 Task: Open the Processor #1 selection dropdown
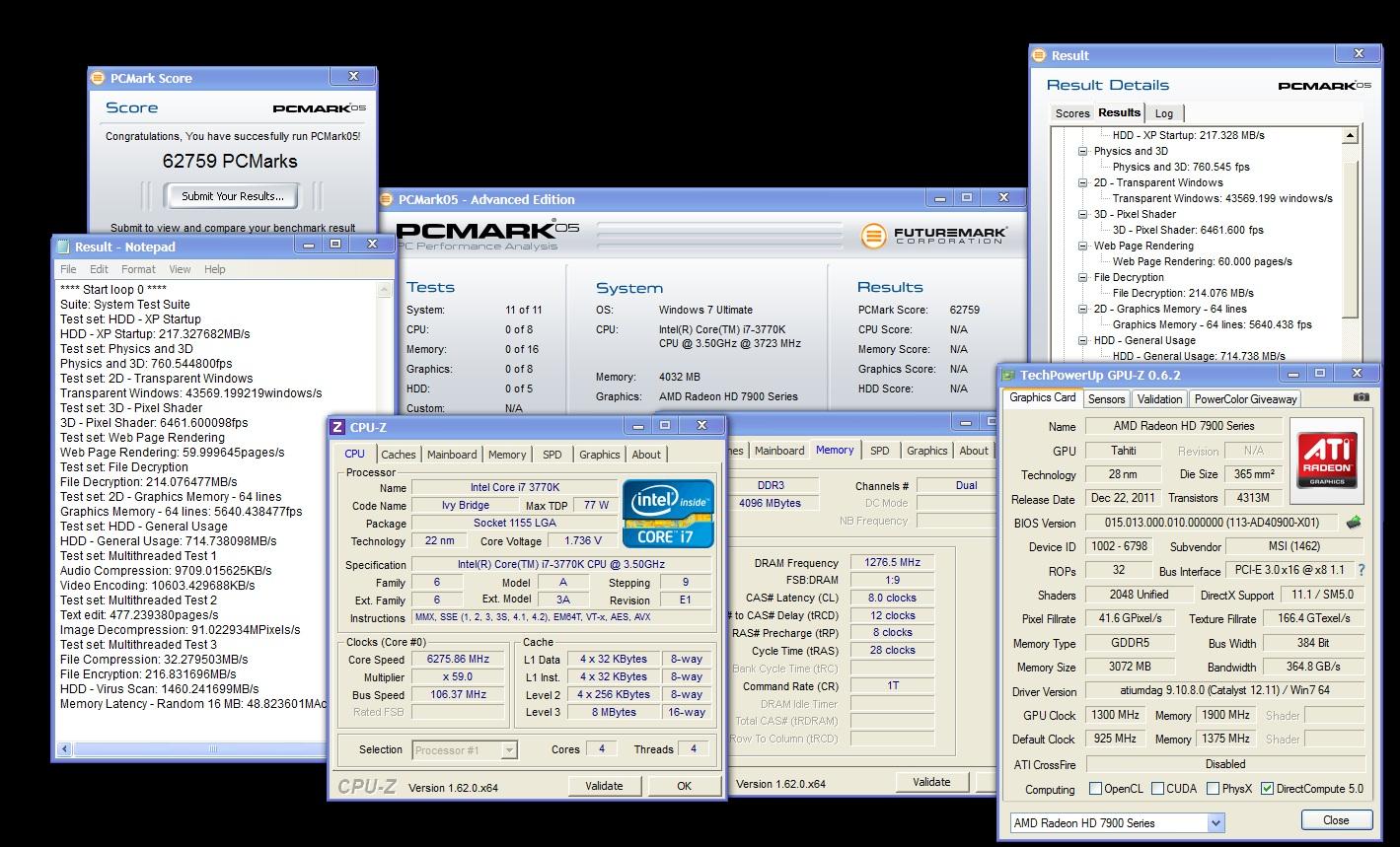pos(509,750)
